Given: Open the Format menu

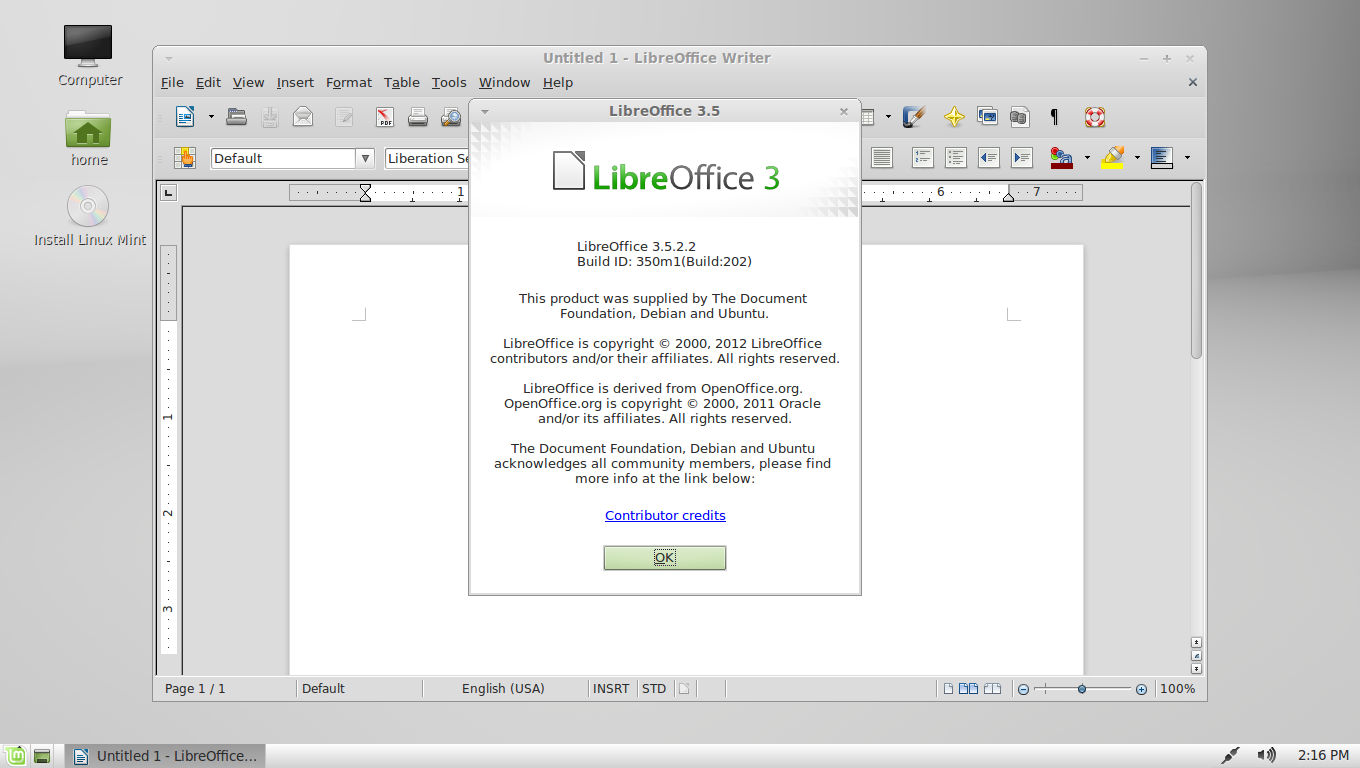Looking at the screenshot, I should pyautogui.click(x=349, y=83).
